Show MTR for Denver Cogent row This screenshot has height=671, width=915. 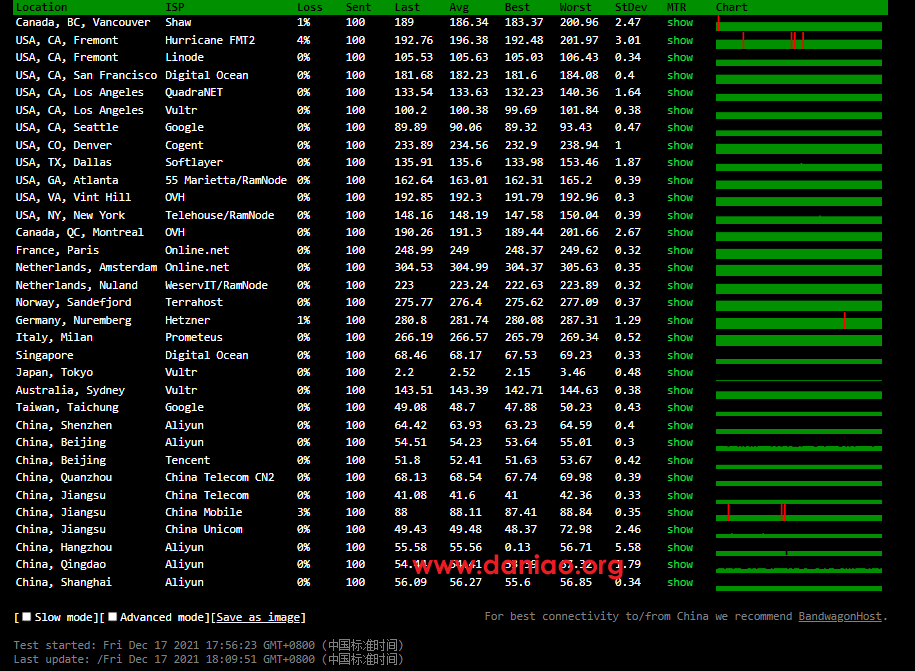click(x=680, y=145)
